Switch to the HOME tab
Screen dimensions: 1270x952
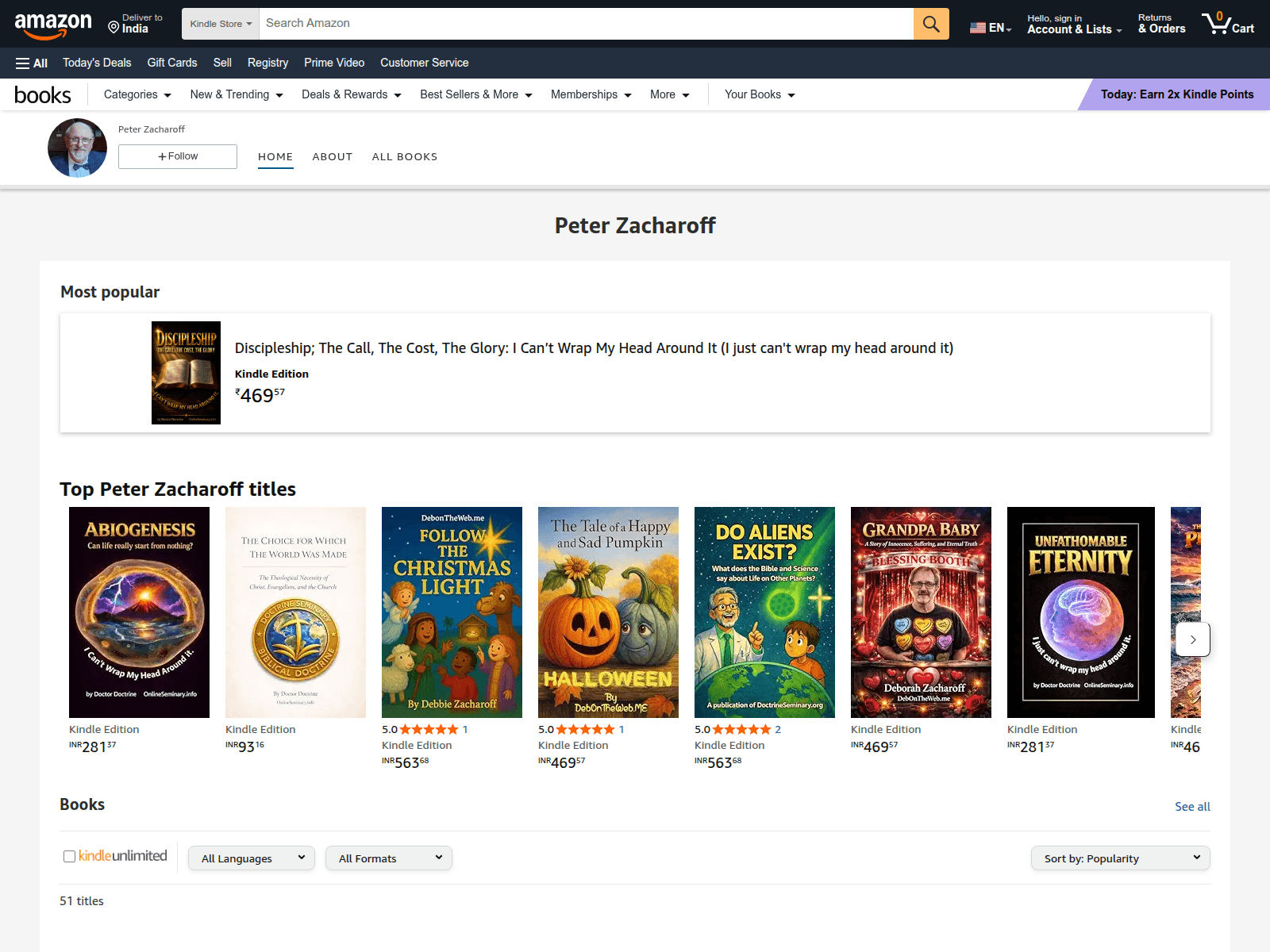pyautogui.click(x=275, y=157)
